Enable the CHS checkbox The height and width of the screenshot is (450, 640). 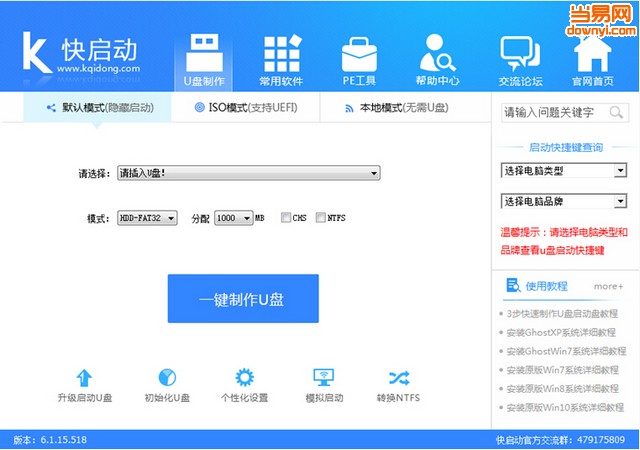pyautogui.click(x=286, y=217)
